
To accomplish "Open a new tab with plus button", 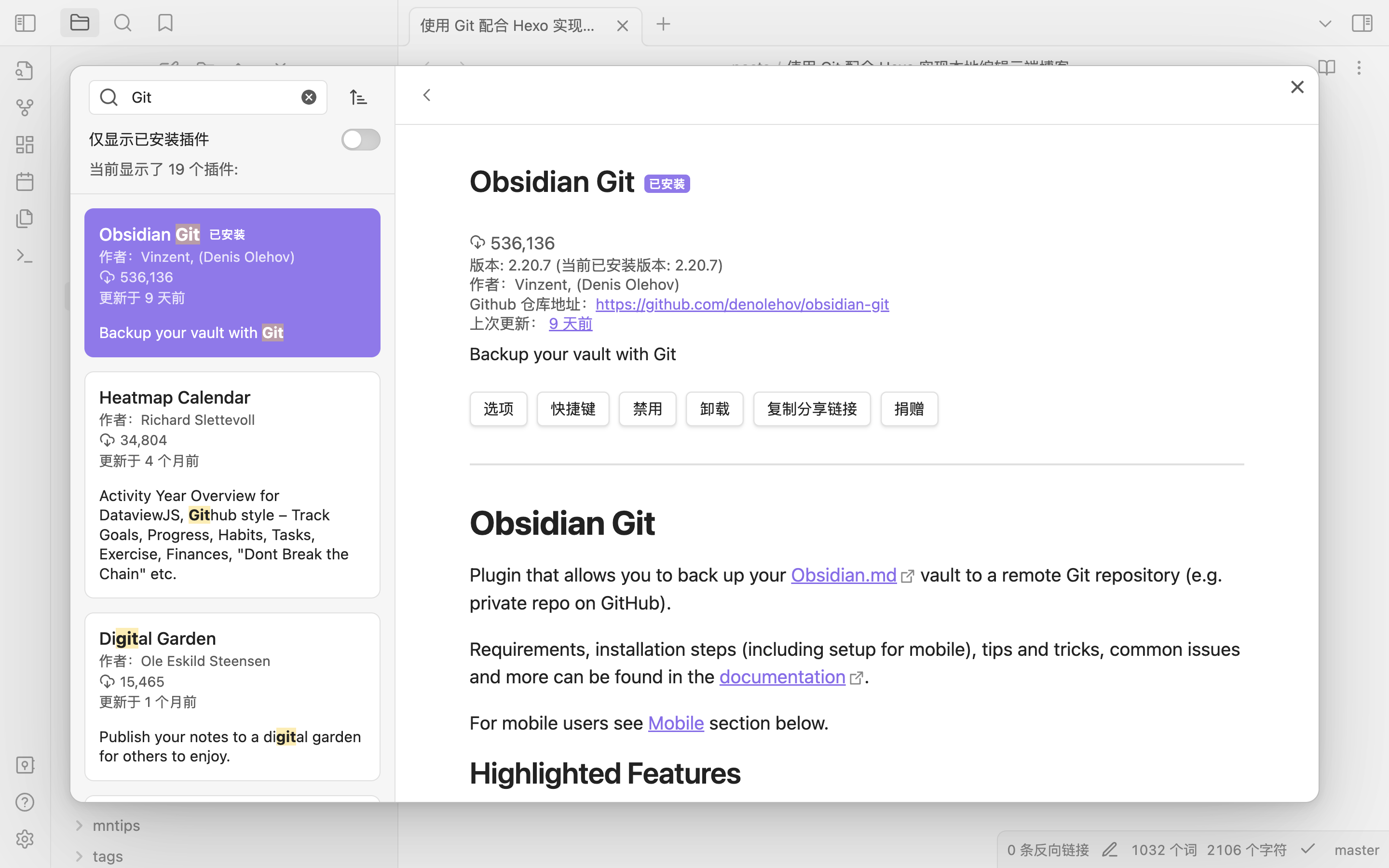I will (x=663, y=24).
